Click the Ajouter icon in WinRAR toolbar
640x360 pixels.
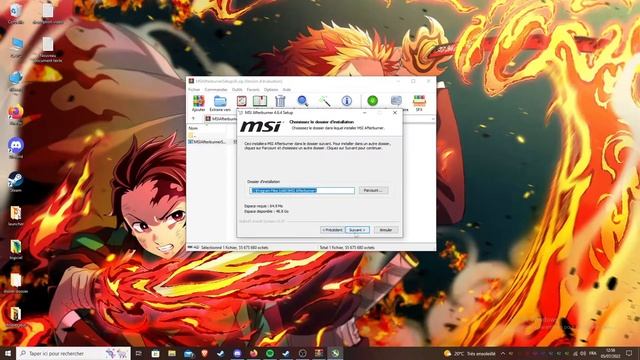[198, 103]
